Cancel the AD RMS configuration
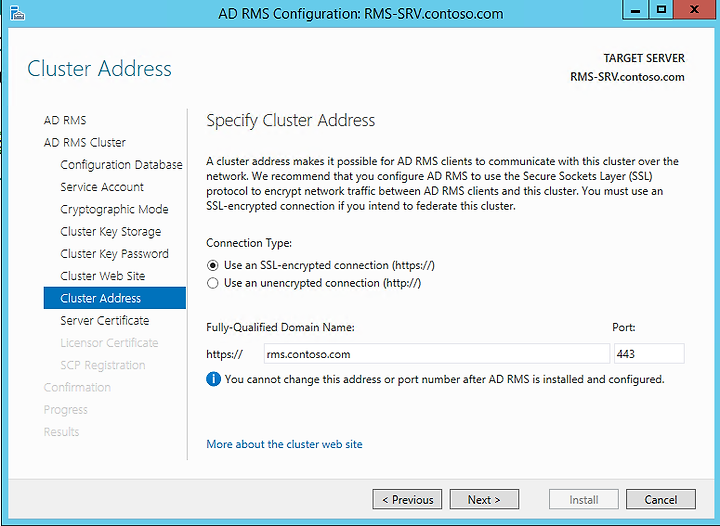The height and width of the screenshot is (526, 720). (x=660, y=499)
